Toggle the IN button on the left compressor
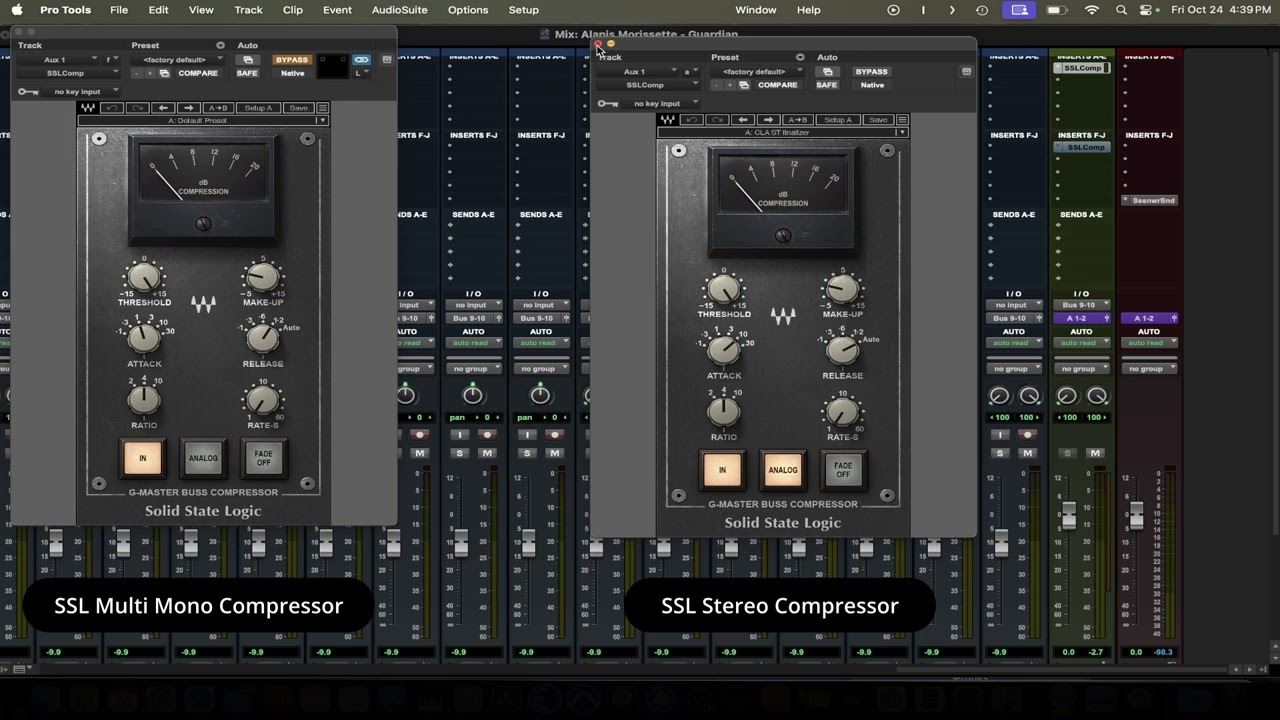 142,458
